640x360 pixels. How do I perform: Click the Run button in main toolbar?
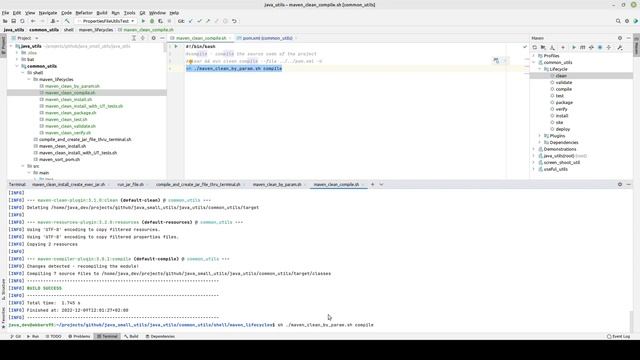click(143, 21)
